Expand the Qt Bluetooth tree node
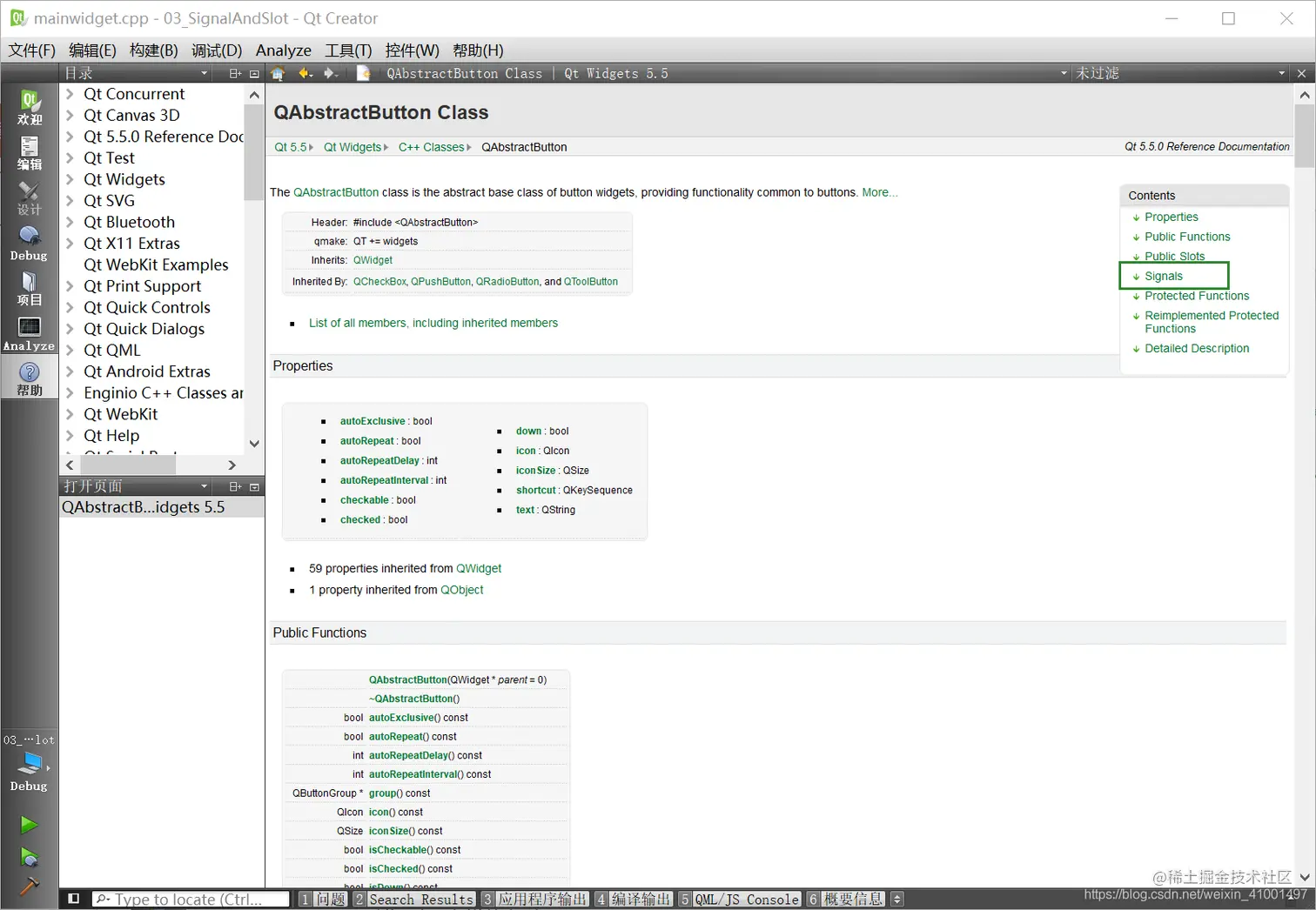Screen dimensions: 1316x910 [70, 222]
